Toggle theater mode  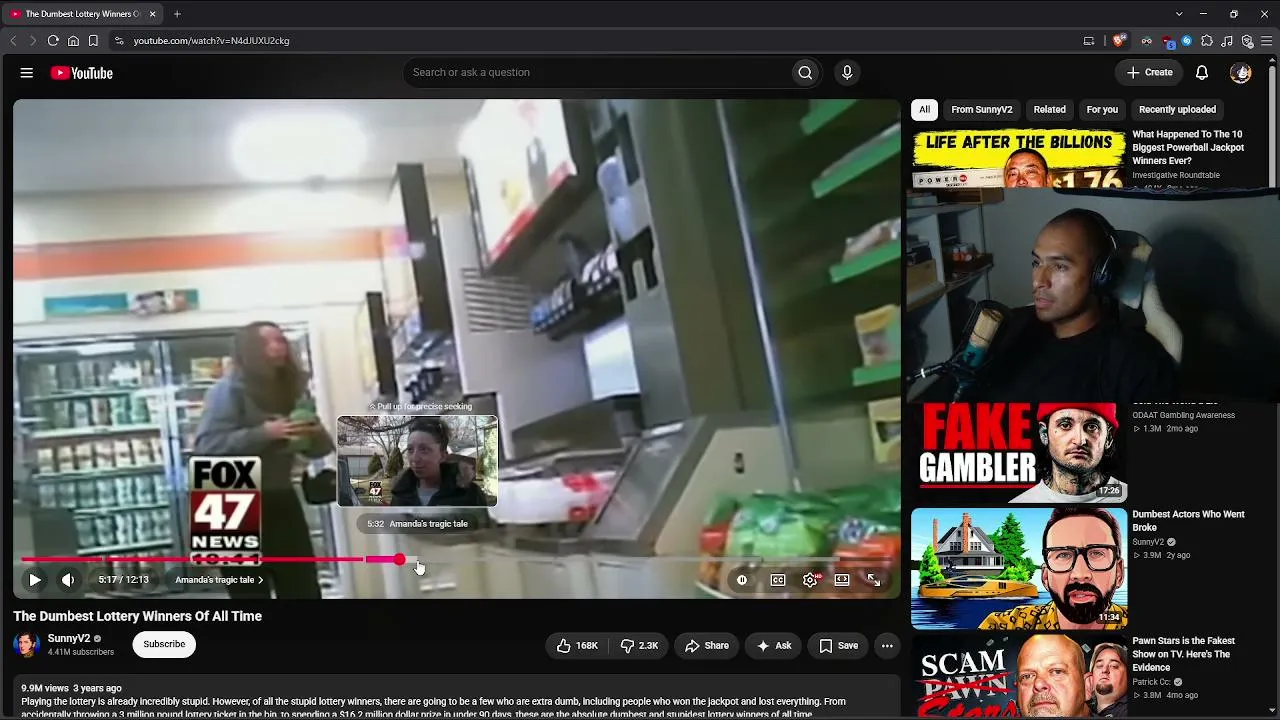[x=842, y=580]
